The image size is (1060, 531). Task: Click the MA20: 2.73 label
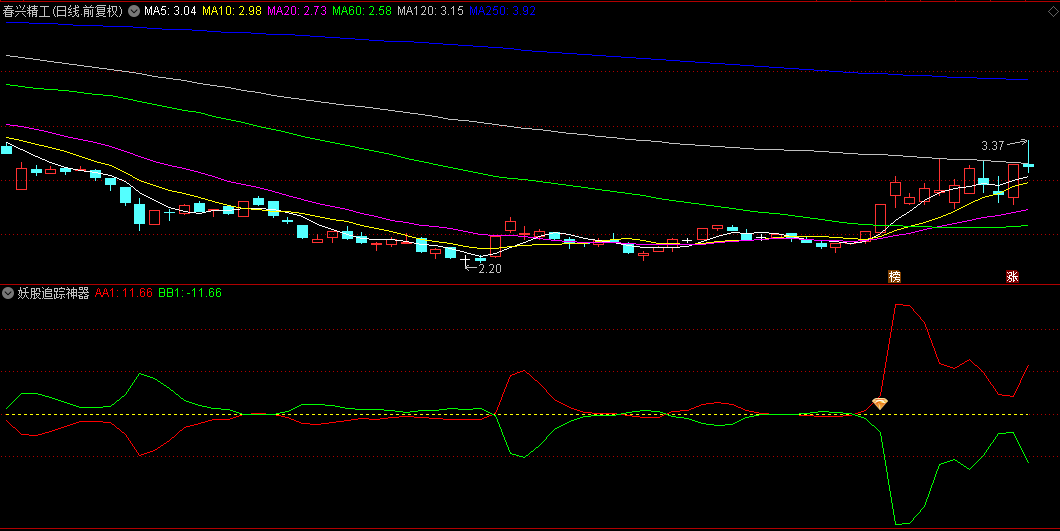point(297,11)
